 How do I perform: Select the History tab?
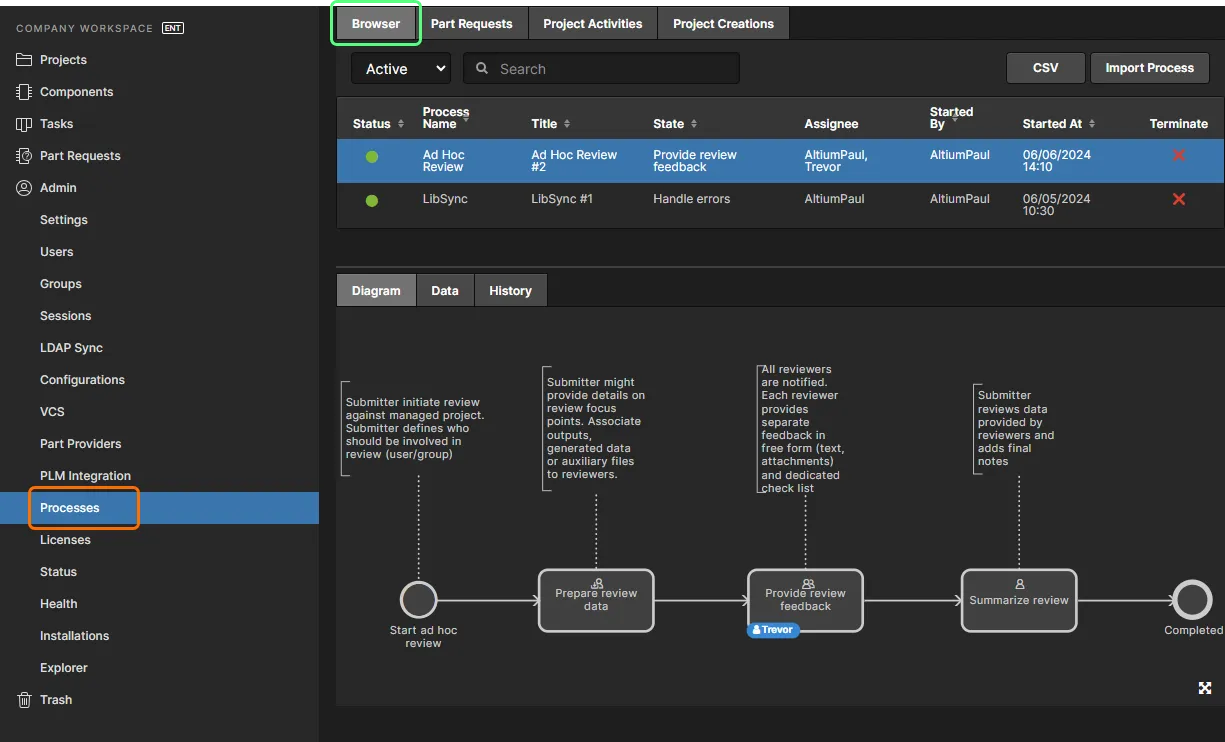(510, 290)
